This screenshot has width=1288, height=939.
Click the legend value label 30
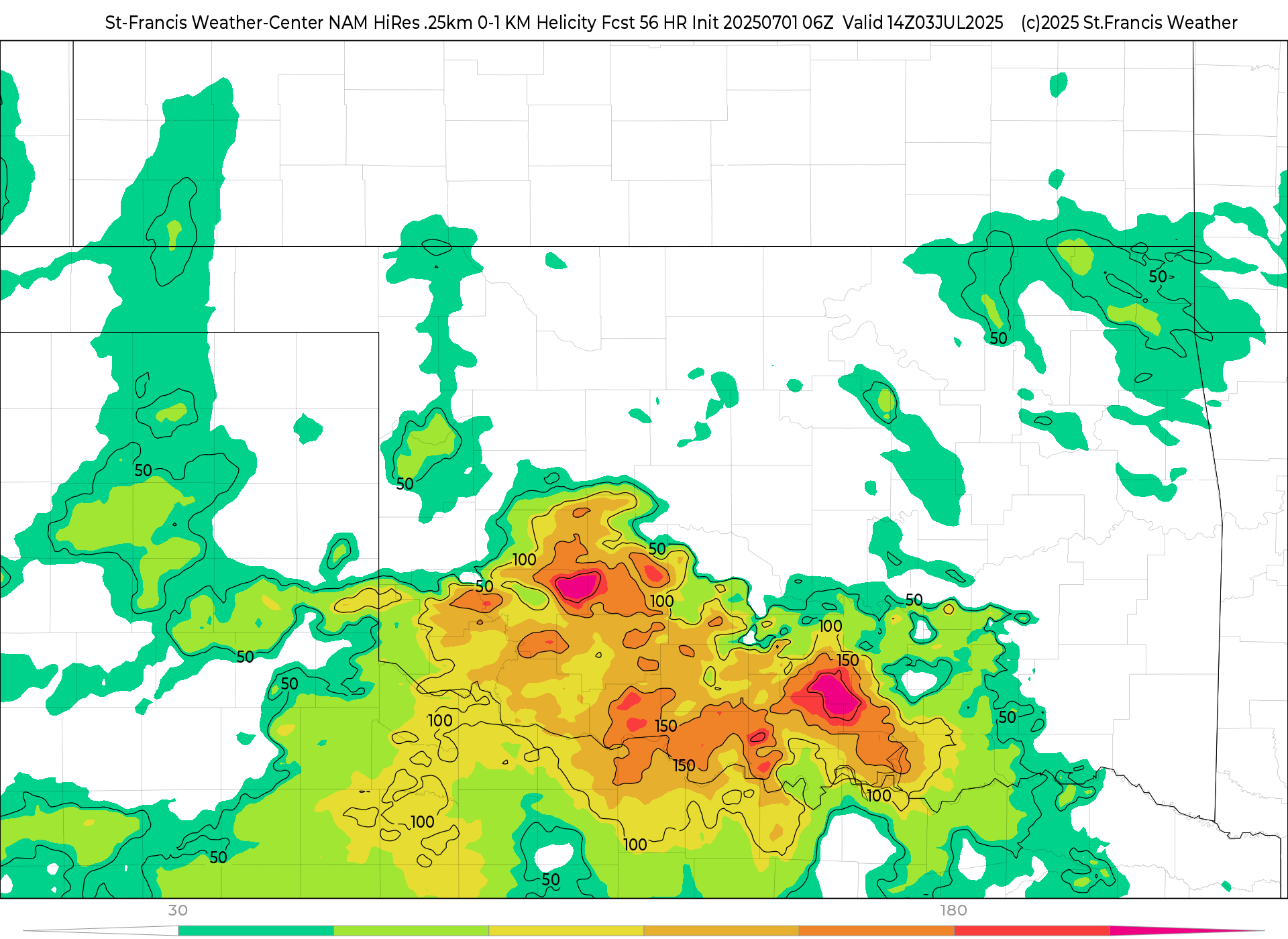tap(178, 911)
